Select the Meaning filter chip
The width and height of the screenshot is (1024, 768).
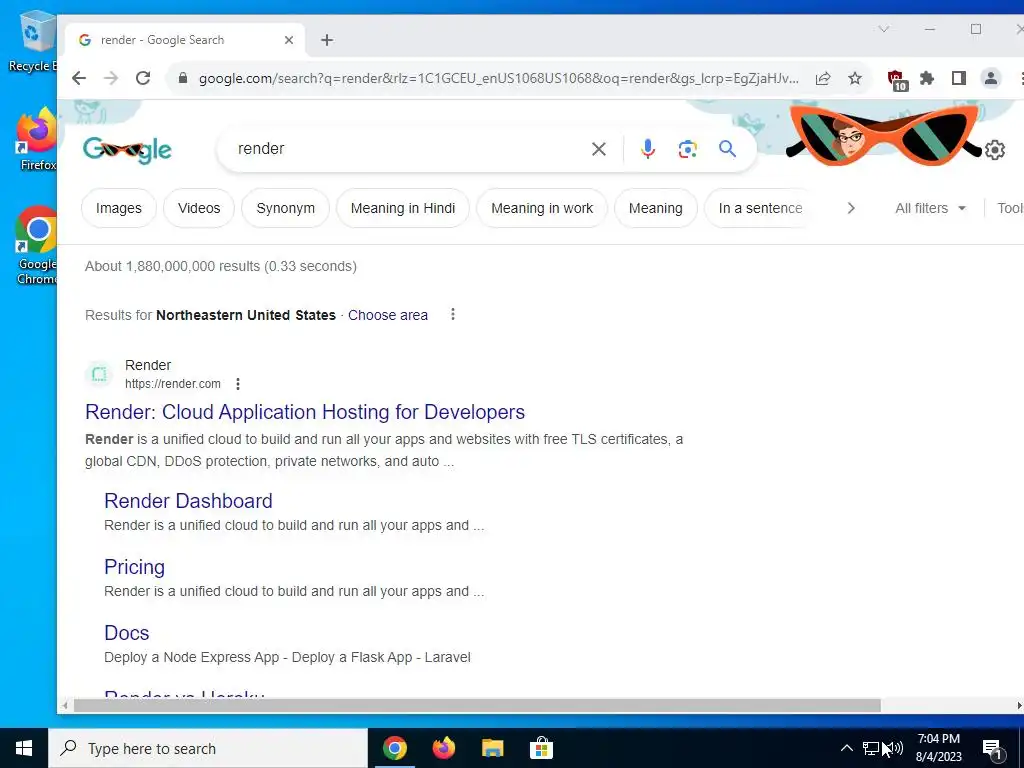[656, 208]
